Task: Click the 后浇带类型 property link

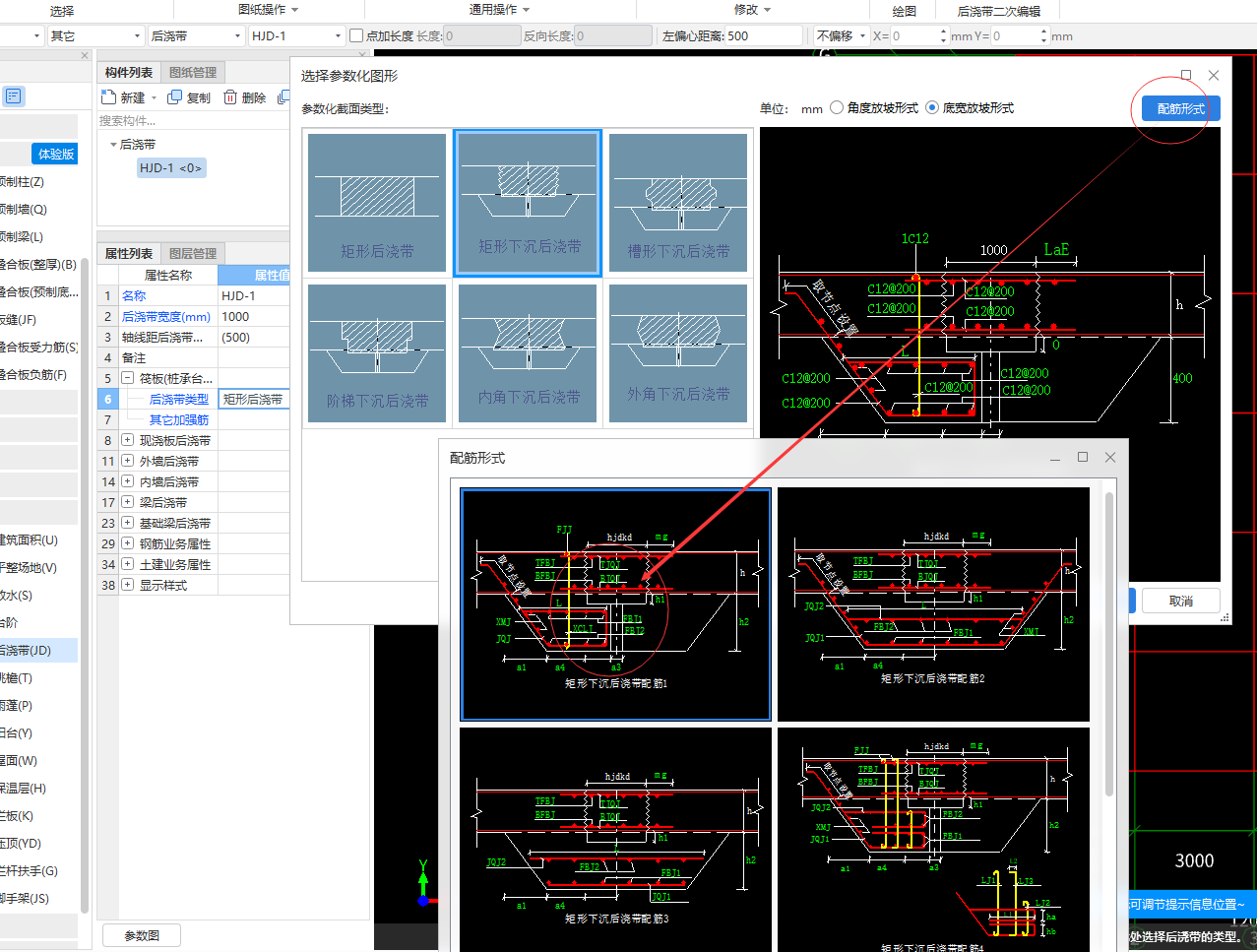Action: click(179, 399)
